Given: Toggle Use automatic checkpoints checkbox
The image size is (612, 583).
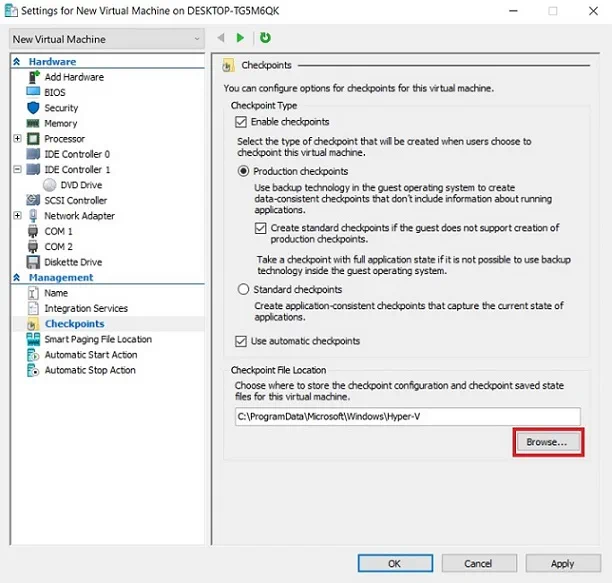Looking at the screenshot, I should (241, 341).
